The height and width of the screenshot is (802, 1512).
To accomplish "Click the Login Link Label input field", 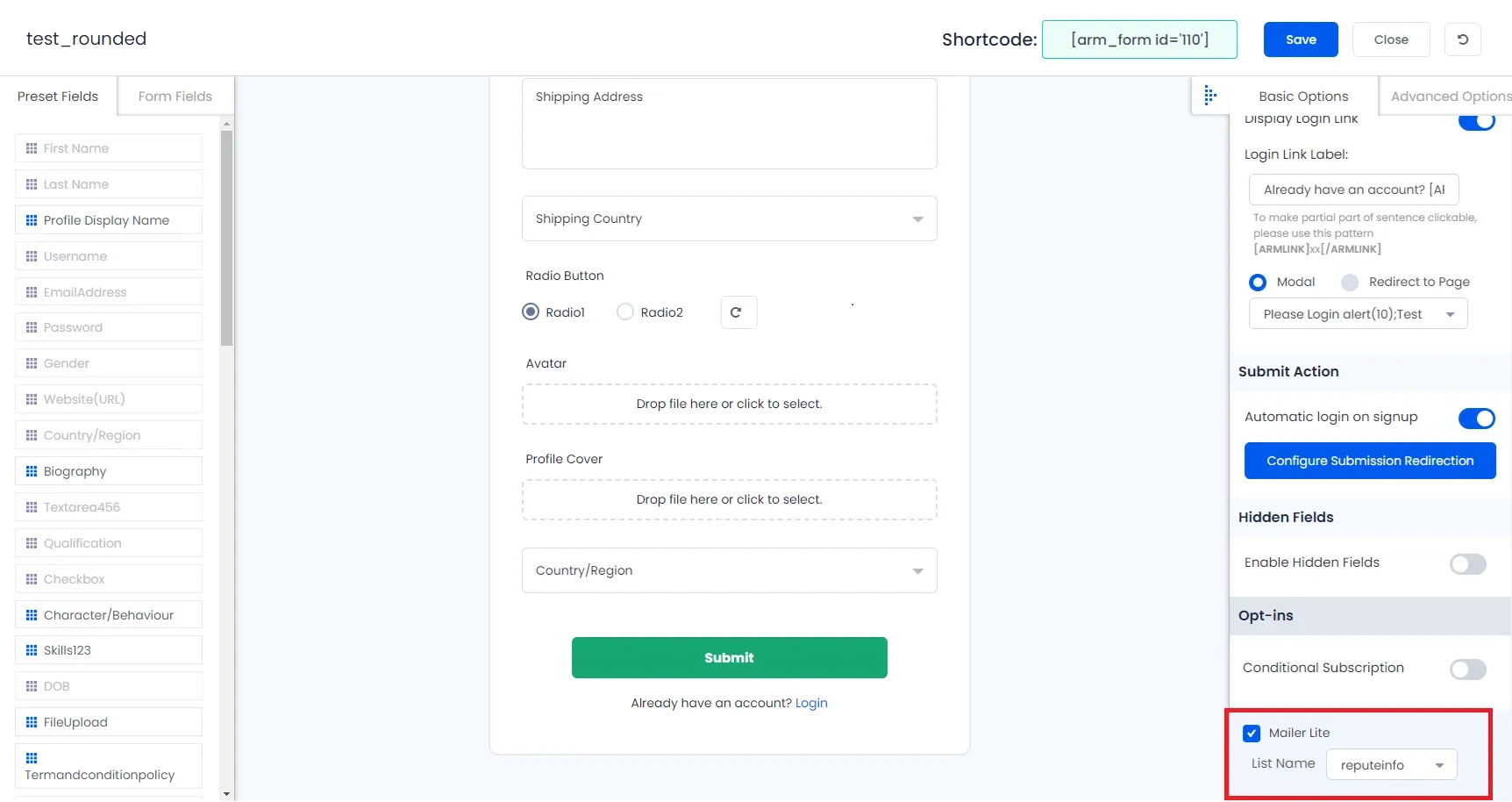I will (1353, 190).
